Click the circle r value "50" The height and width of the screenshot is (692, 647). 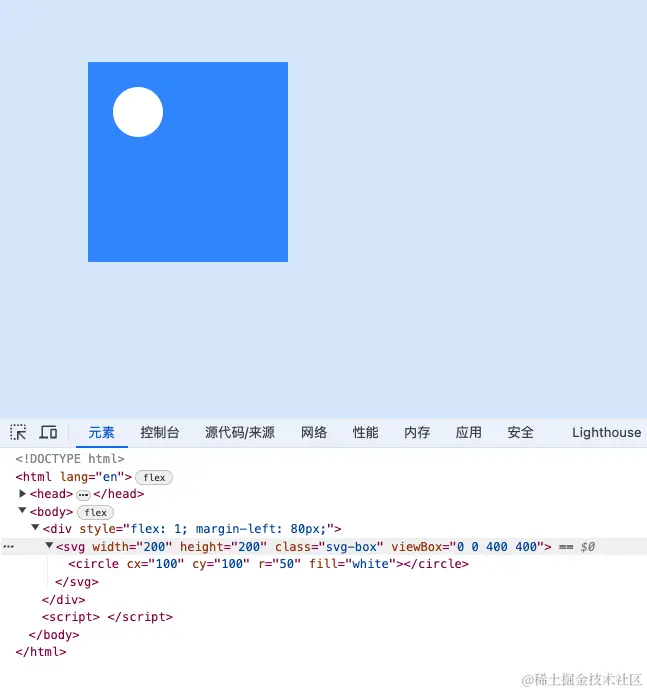tap(287, 564)
